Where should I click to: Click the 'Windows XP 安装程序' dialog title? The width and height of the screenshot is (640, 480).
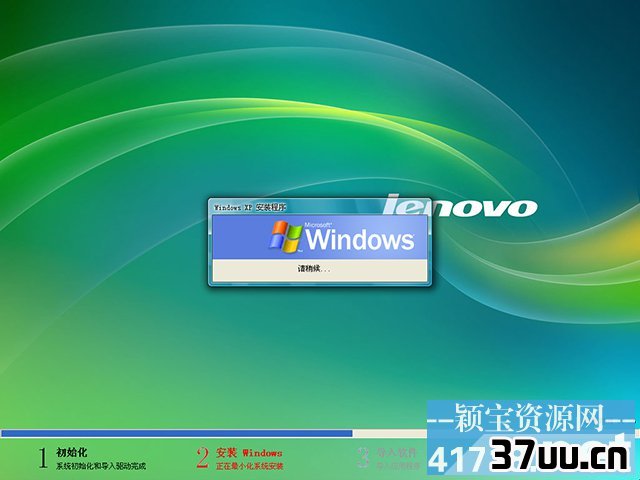250,207
